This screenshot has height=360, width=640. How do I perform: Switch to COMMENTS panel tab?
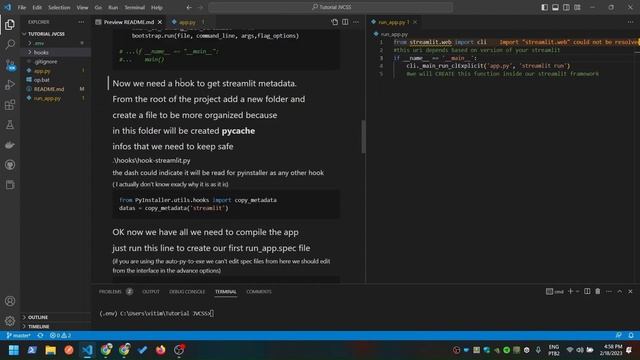259,291
